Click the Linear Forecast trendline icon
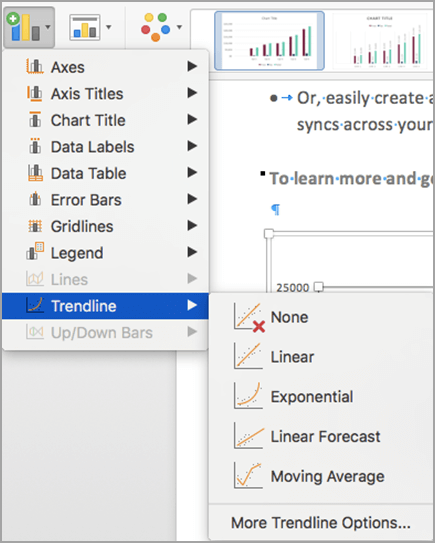This screenshot has width=435, height=543. [248, 435]
